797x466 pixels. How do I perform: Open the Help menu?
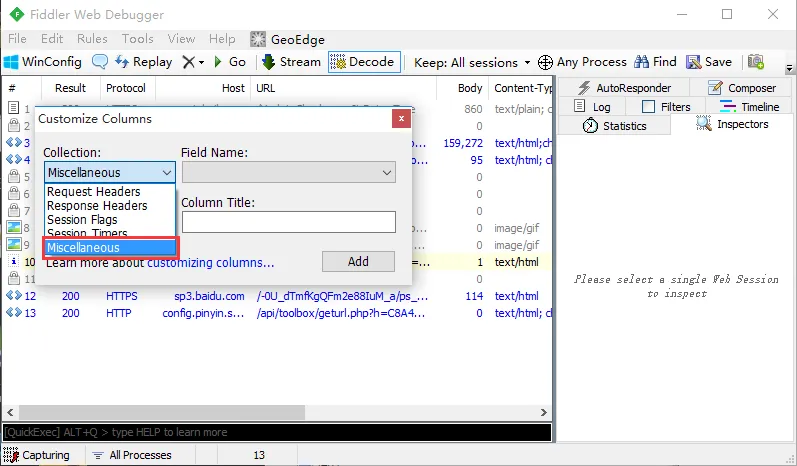pos(222,39)
